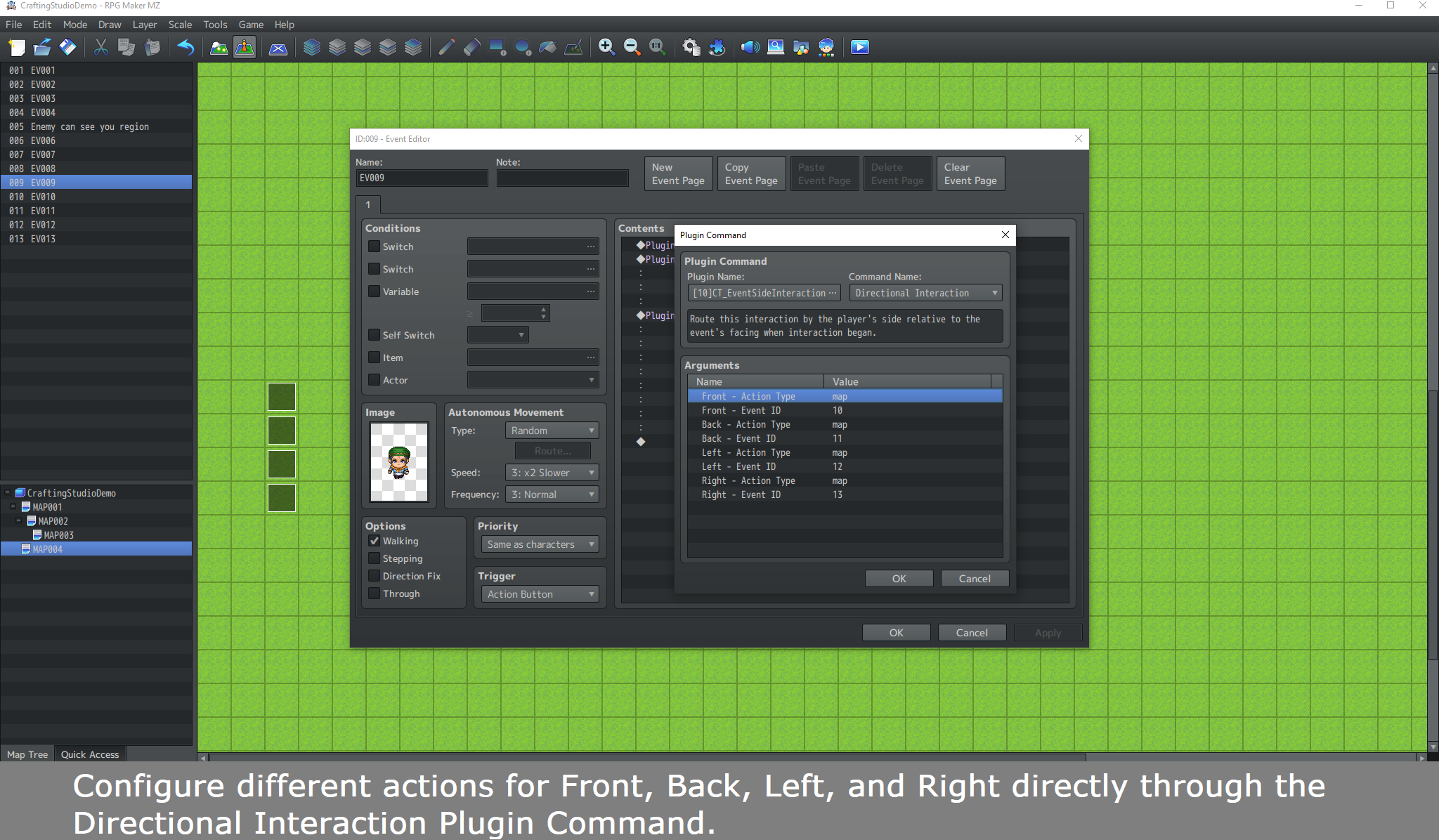Open the Trigger dropdown showing Action Button
This screenshot has height=840, width=1439.
coord(540,594)
